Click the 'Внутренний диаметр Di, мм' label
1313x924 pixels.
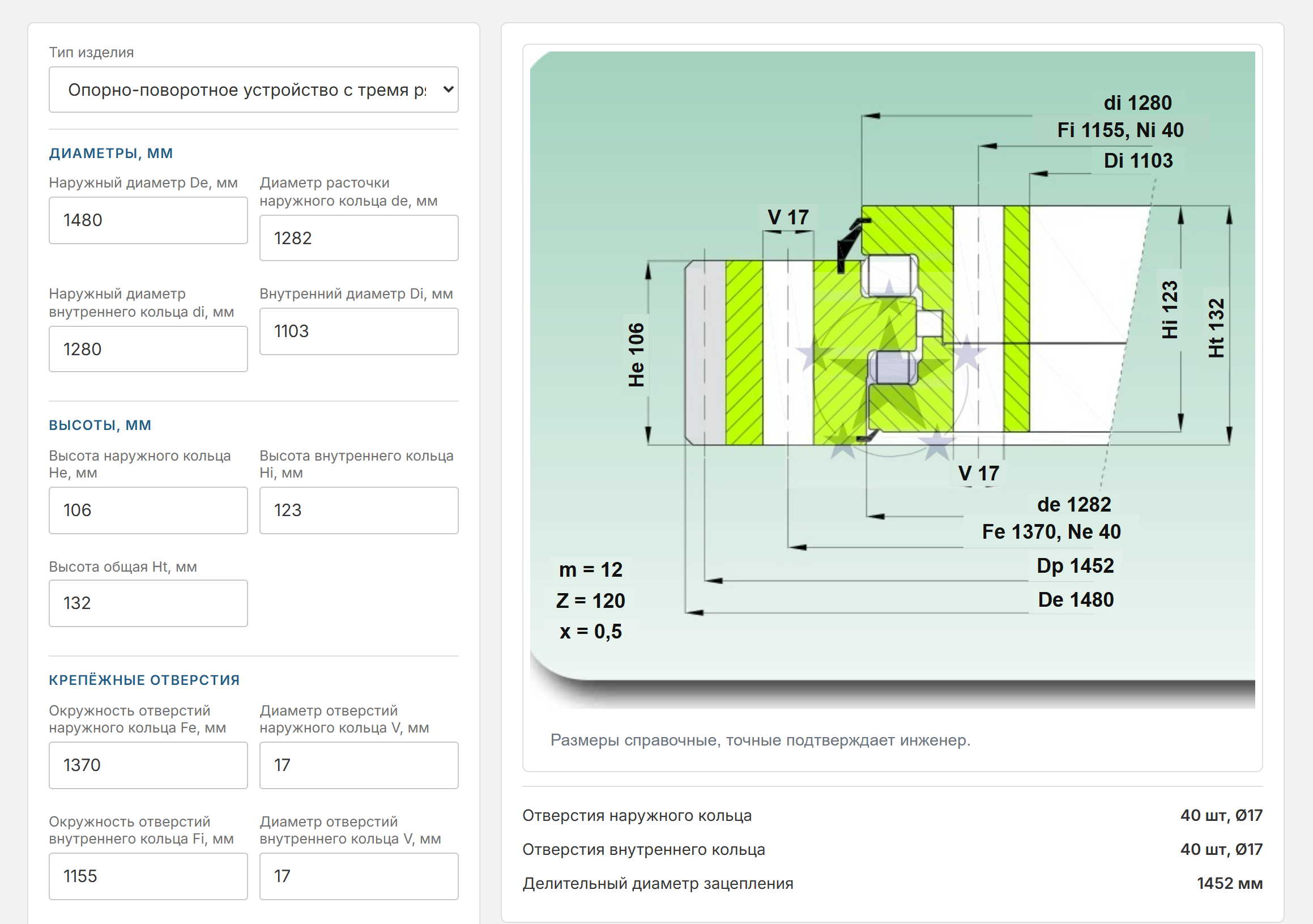[356, 293]
